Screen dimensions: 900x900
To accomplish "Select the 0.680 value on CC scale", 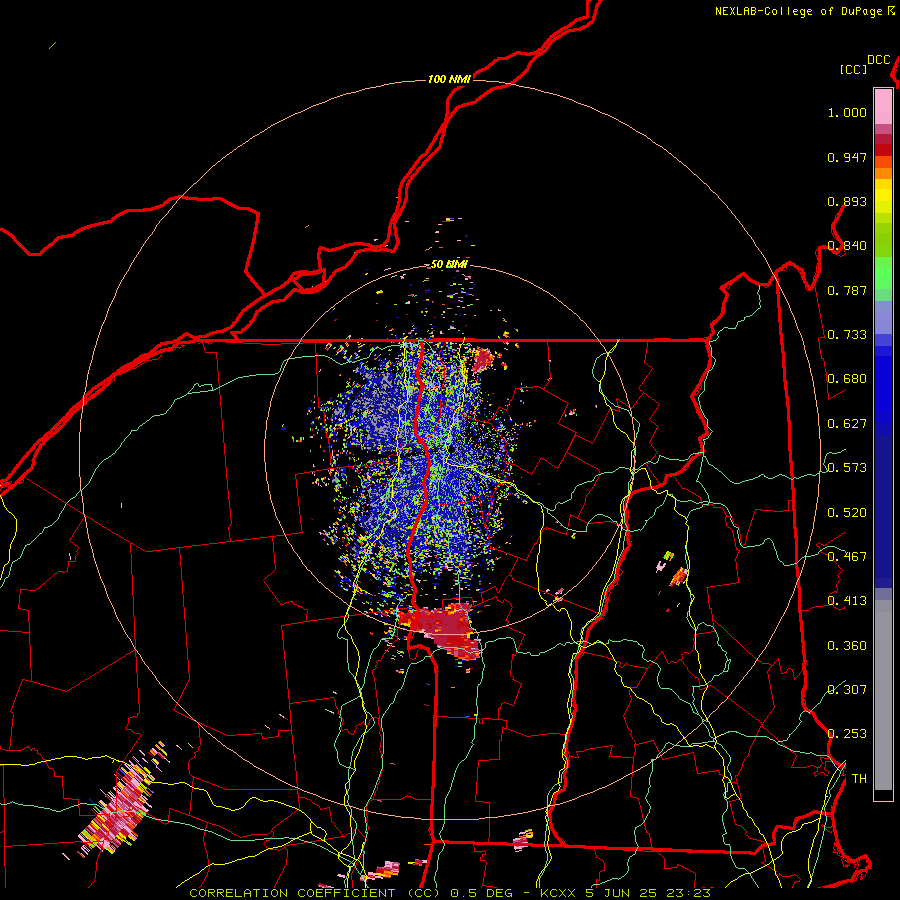I will 847,379.
